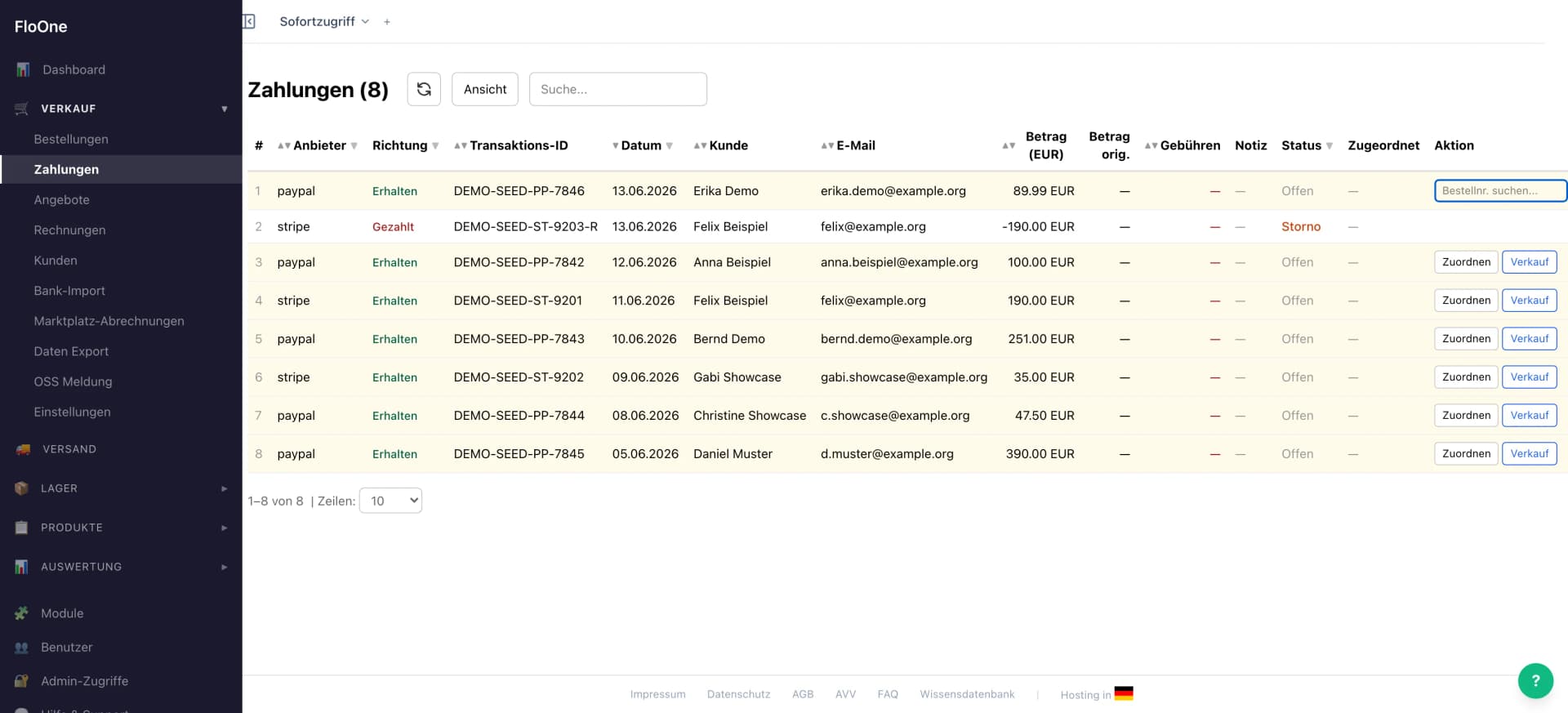Sort the table by Kunde column
Viewport: 1568px width, 713px height.
click(699, 146)
